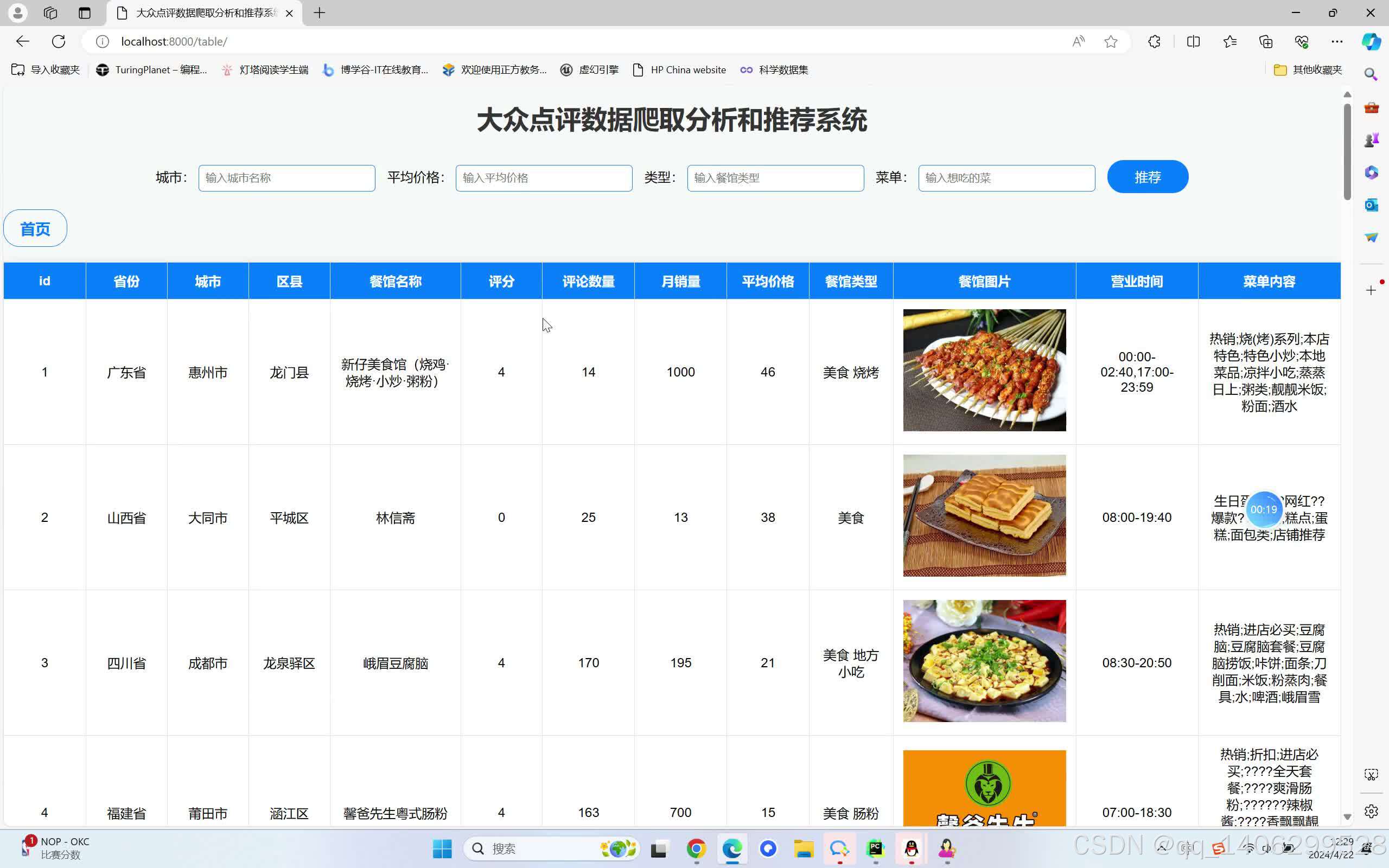Click the sidebar search magnifier icon
1389x868 pixels.
tap(1371, 75)
